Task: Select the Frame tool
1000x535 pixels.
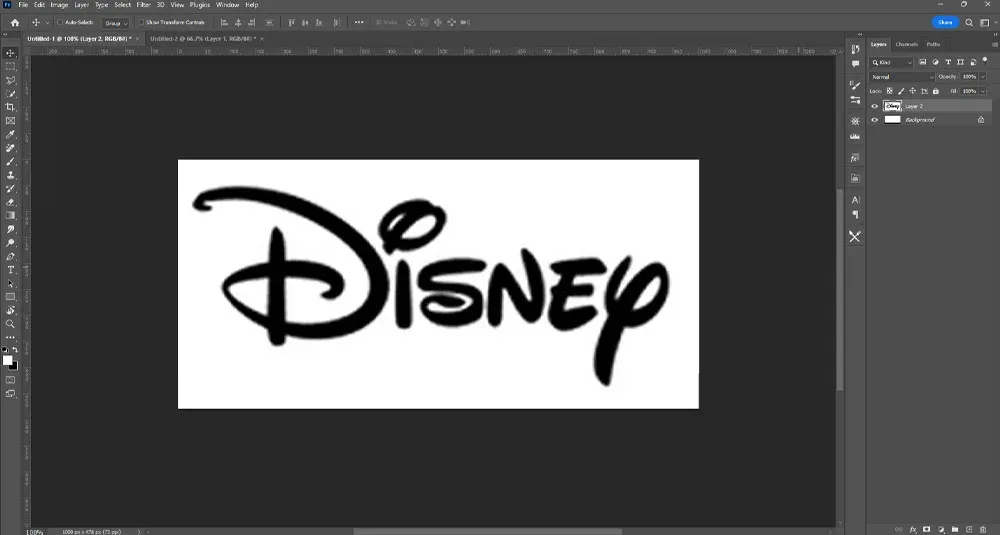Action: click(x=10, y=121)
